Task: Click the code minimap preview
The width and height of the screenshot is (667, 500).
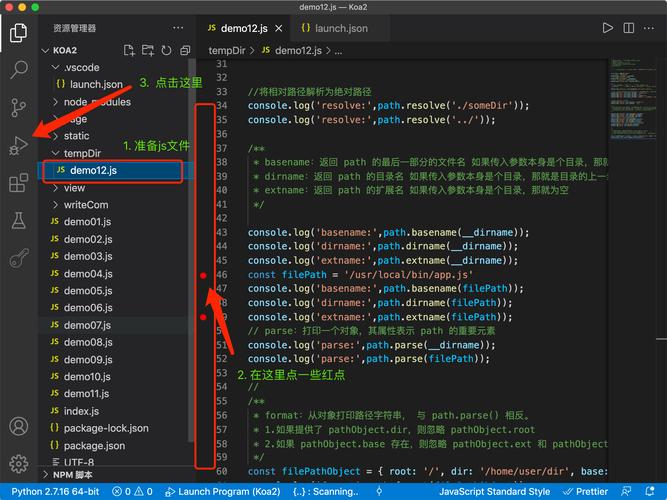Action: click(x=633, y=99)
